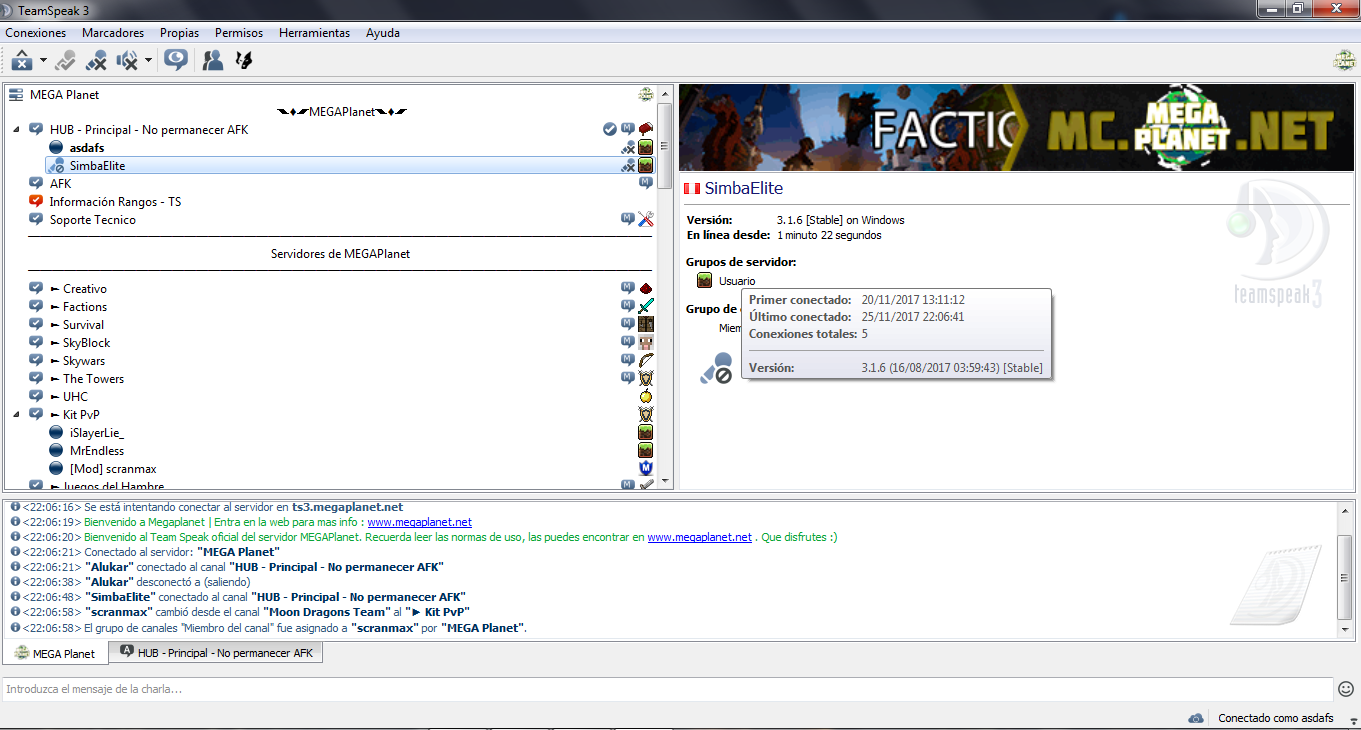The image size is (1361, 730).
Task: Select the AFK channel
Action: (60, 184)
